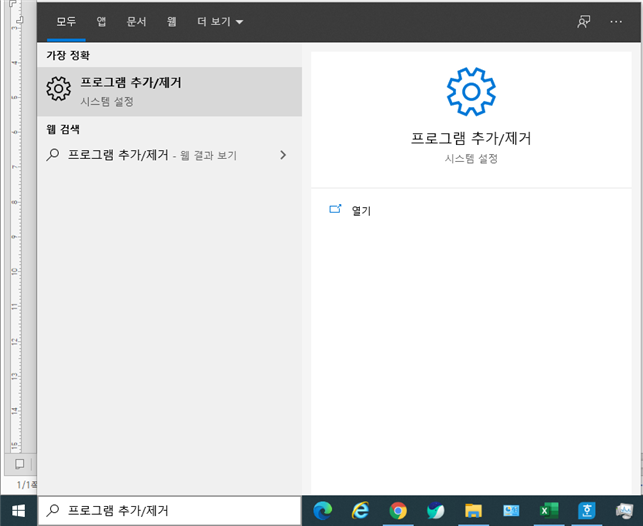This screenshot has width=643, height=526.
Task: Select the 모두 search tab
Action: pyautogui.click(x=66, y=22)
